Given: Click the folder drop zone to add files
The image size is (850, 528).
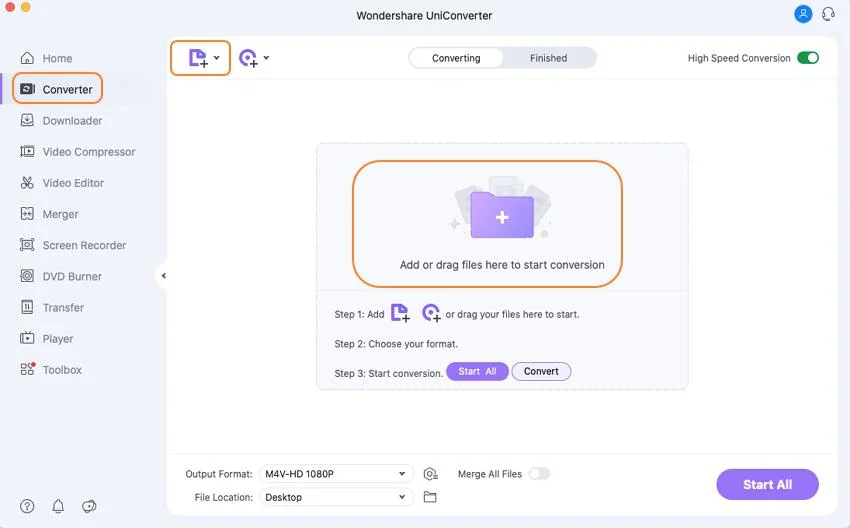Looking at the screenshot, I should click(501, 215).
